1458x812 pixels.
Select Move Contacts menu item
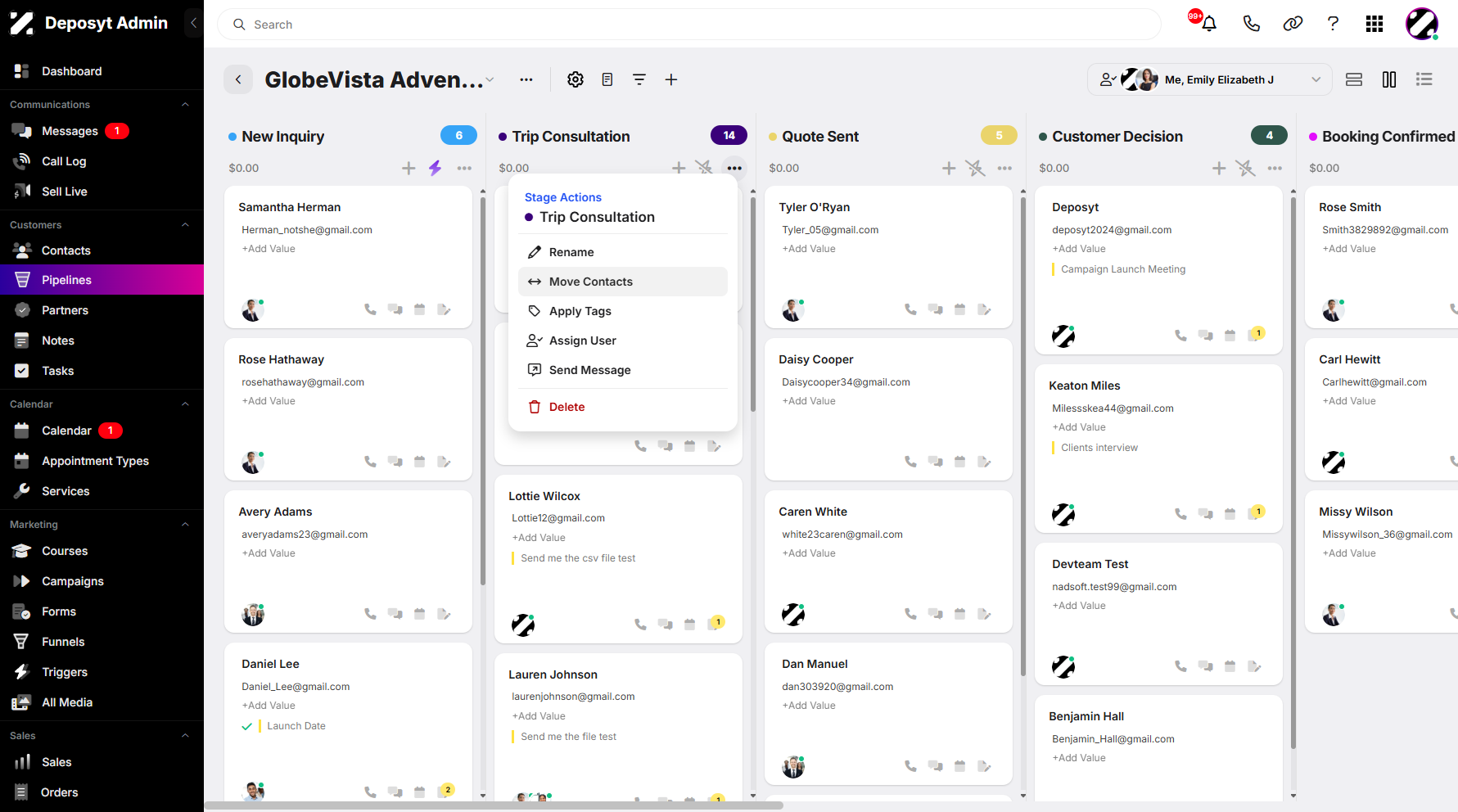[x=623, y=282]
